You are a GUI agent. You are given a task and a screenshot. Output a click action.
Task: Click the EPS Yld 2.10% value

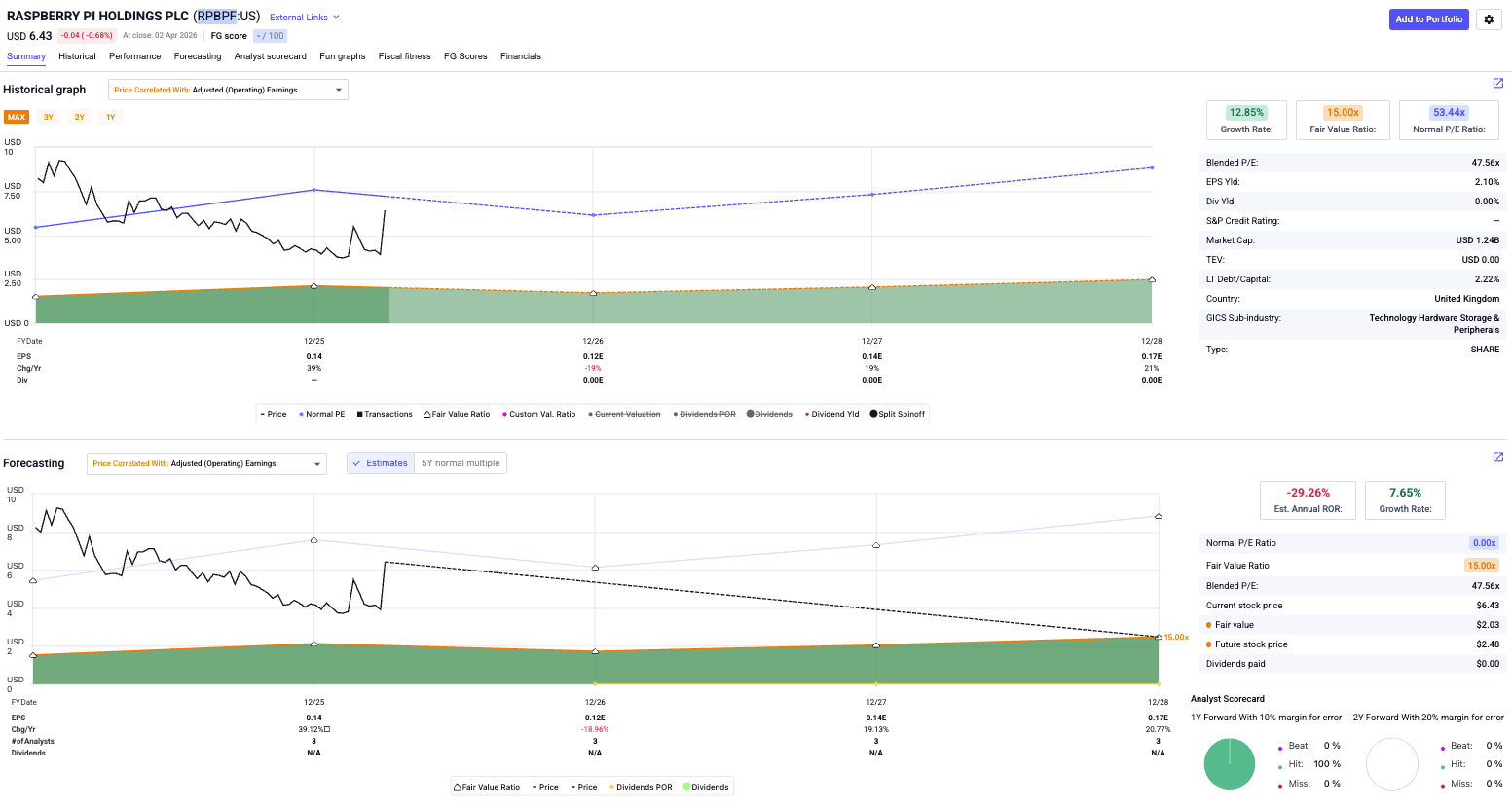[1487, 182]
